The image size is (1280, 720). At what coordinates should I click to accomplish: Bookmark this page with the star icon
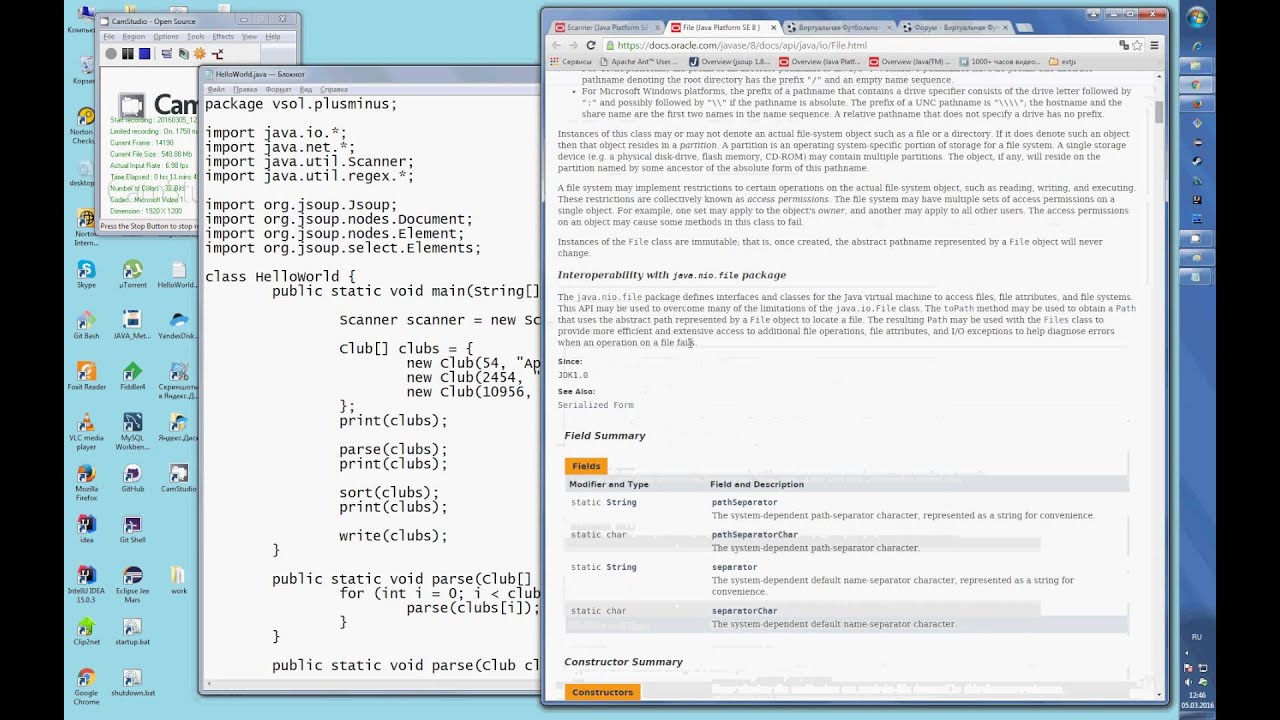coord(1138,45)
